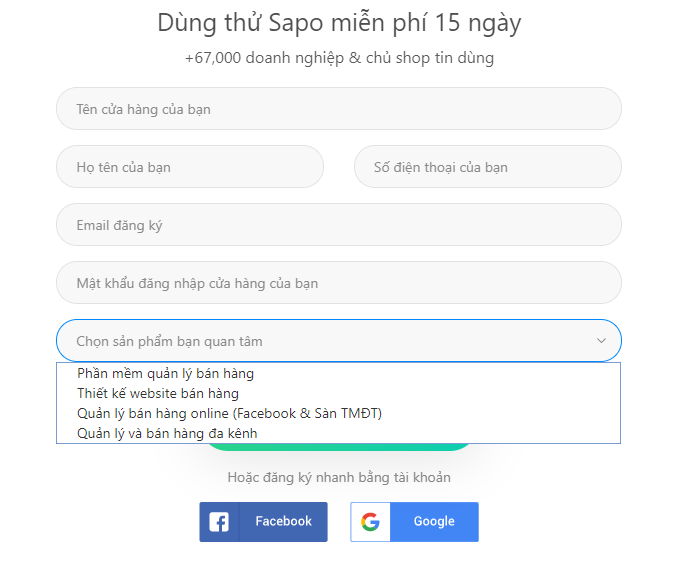Viewport: 676px width, 584px height.
Task: Click the '15 ngày' text in the heading
Action: click(478, 24)
